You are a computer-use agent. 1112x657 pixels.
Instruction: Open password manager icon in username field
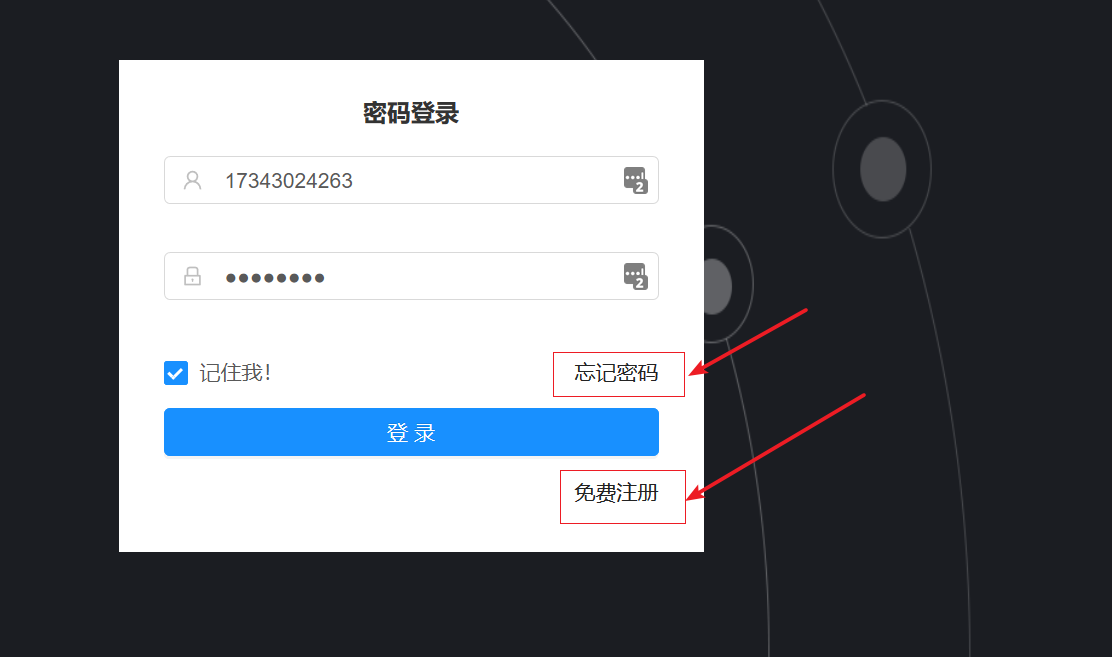coord(635,180)
